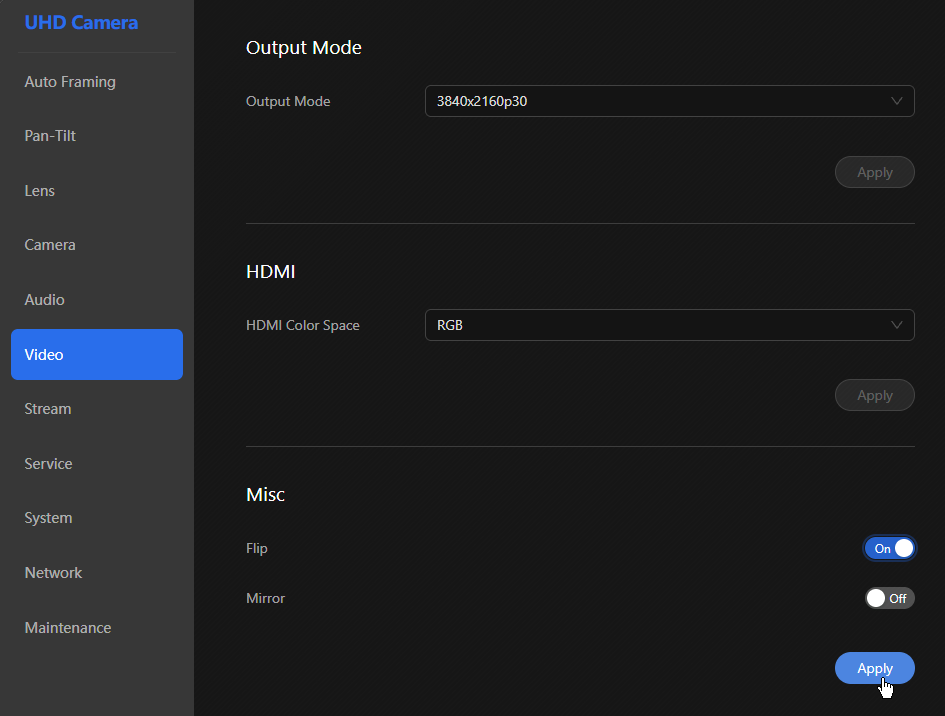Click Apply under Output Mode

click(x=874, y=172)
